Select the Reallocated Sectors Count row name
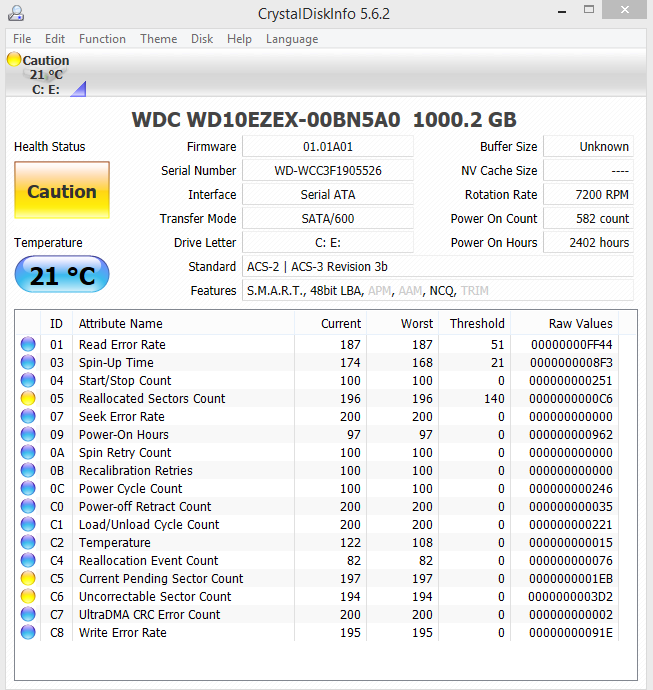 [x=152, y=398]
